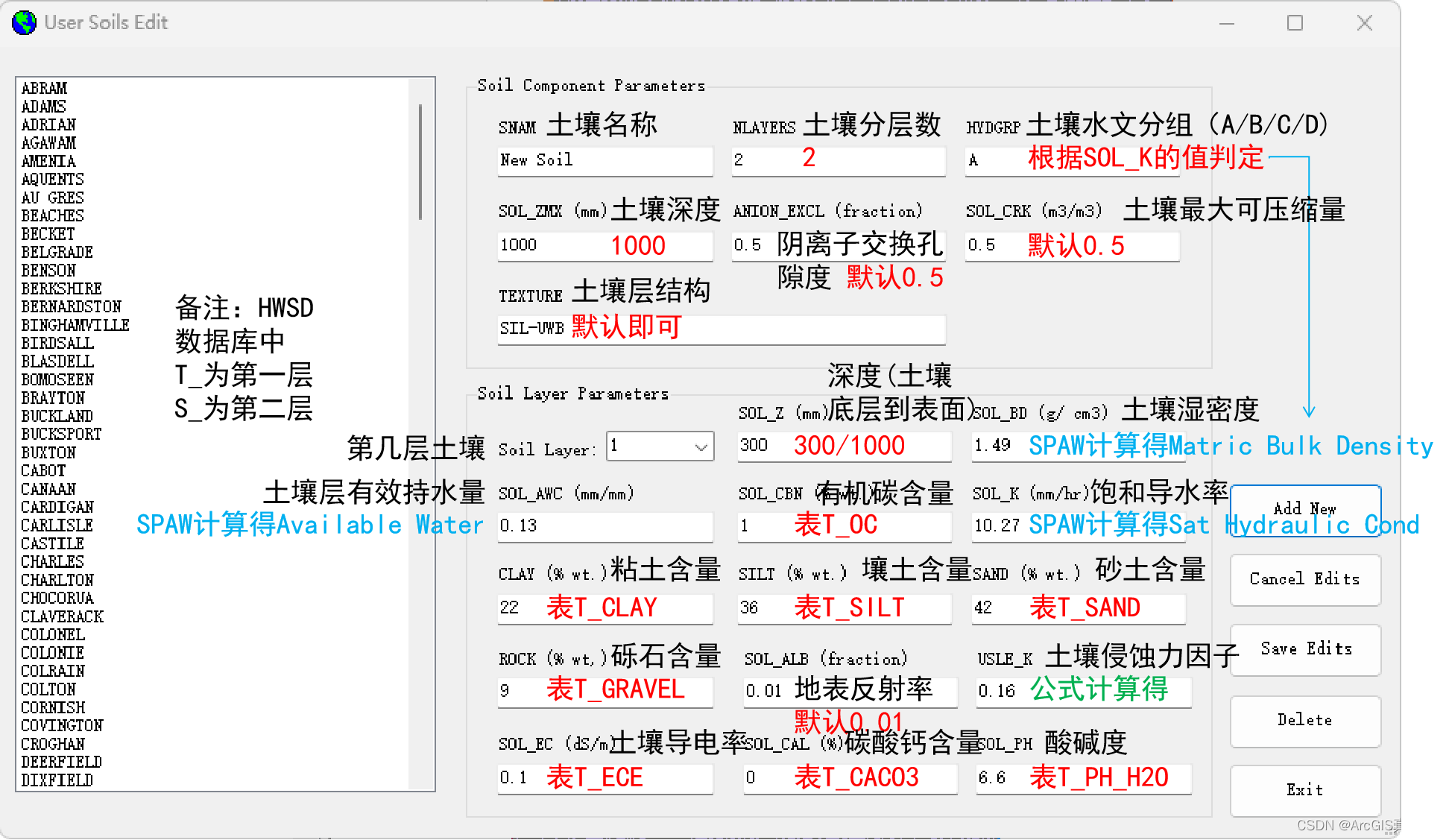Click the SOL_AWC field showing 0.13
1449x840 pixels.
point(605,526)
